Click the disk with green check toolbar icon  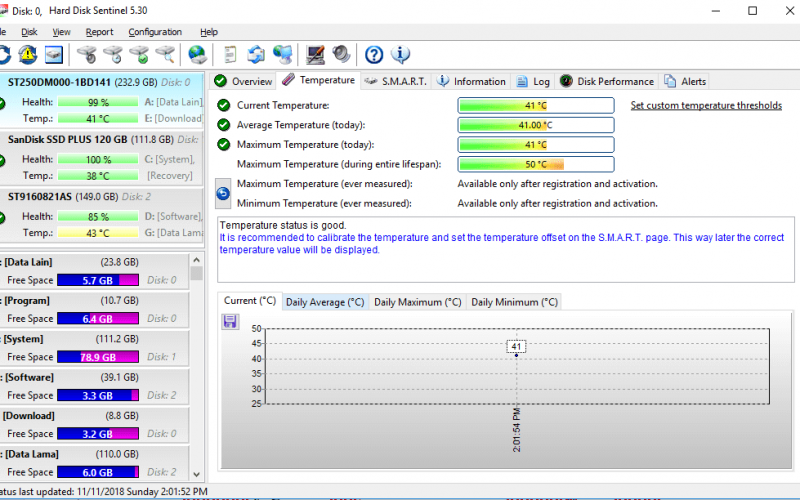(x=139, y=55)
